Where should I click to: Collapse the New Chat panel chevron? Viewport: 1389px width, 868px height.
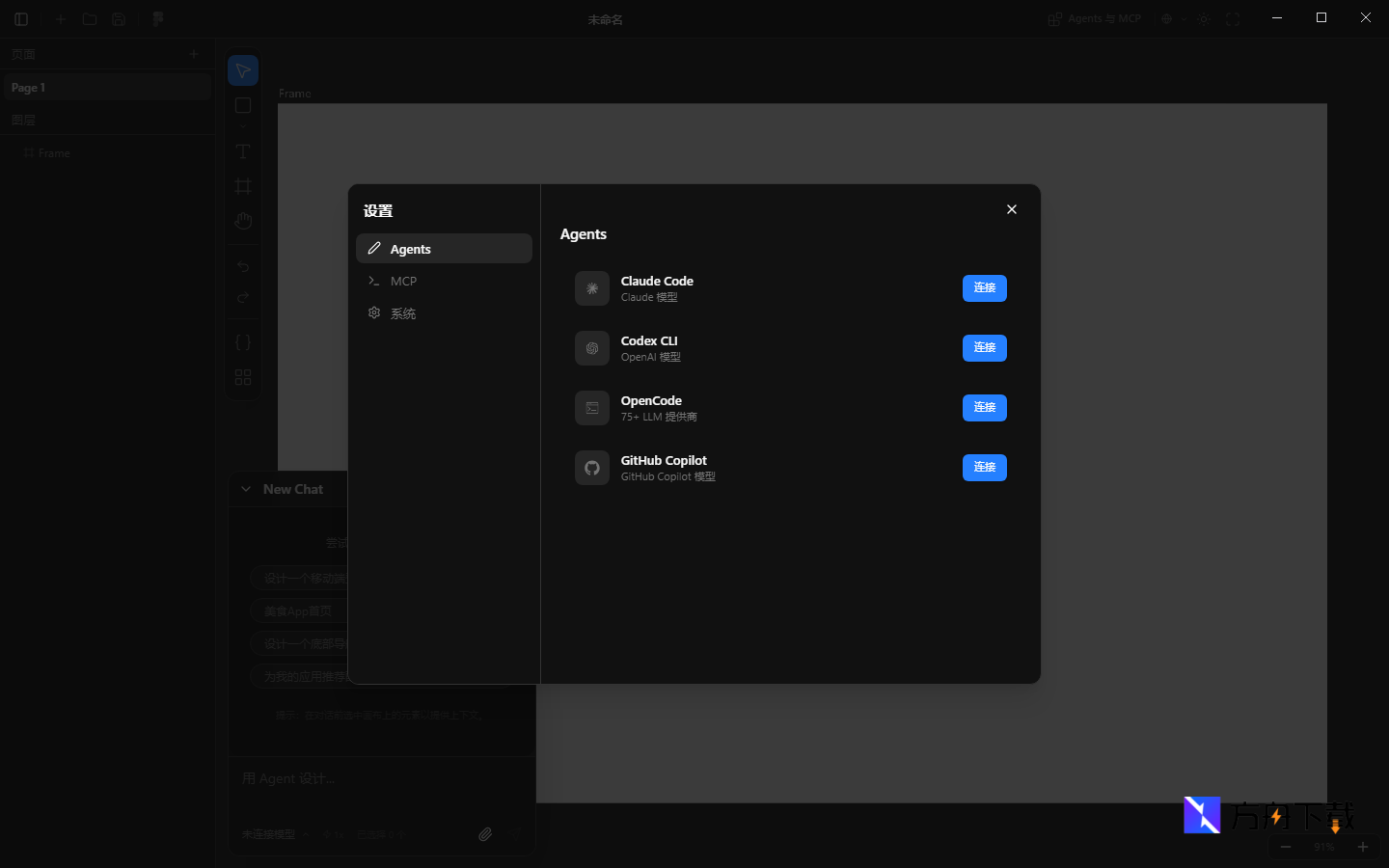[x=246, y=489]
